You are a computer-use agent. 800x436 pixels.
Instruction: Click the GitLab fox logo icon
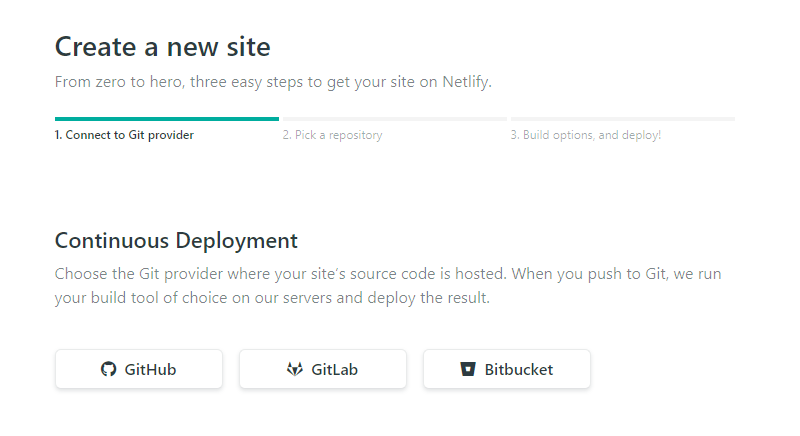tap(294, 369)
